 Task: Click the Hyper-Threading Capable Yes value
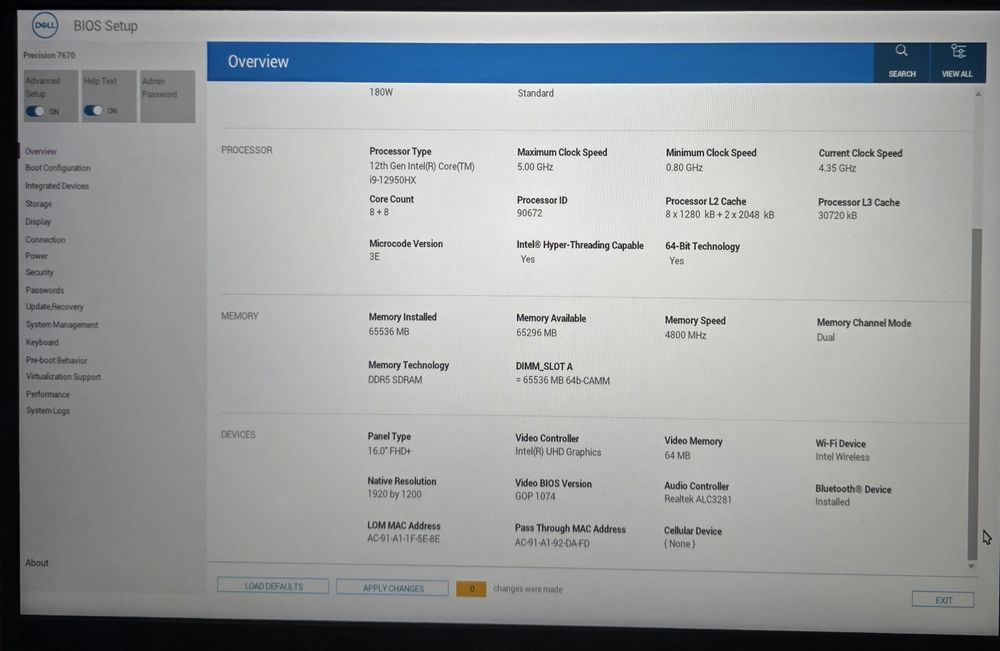pyautogui.click(x=527, y=259)
